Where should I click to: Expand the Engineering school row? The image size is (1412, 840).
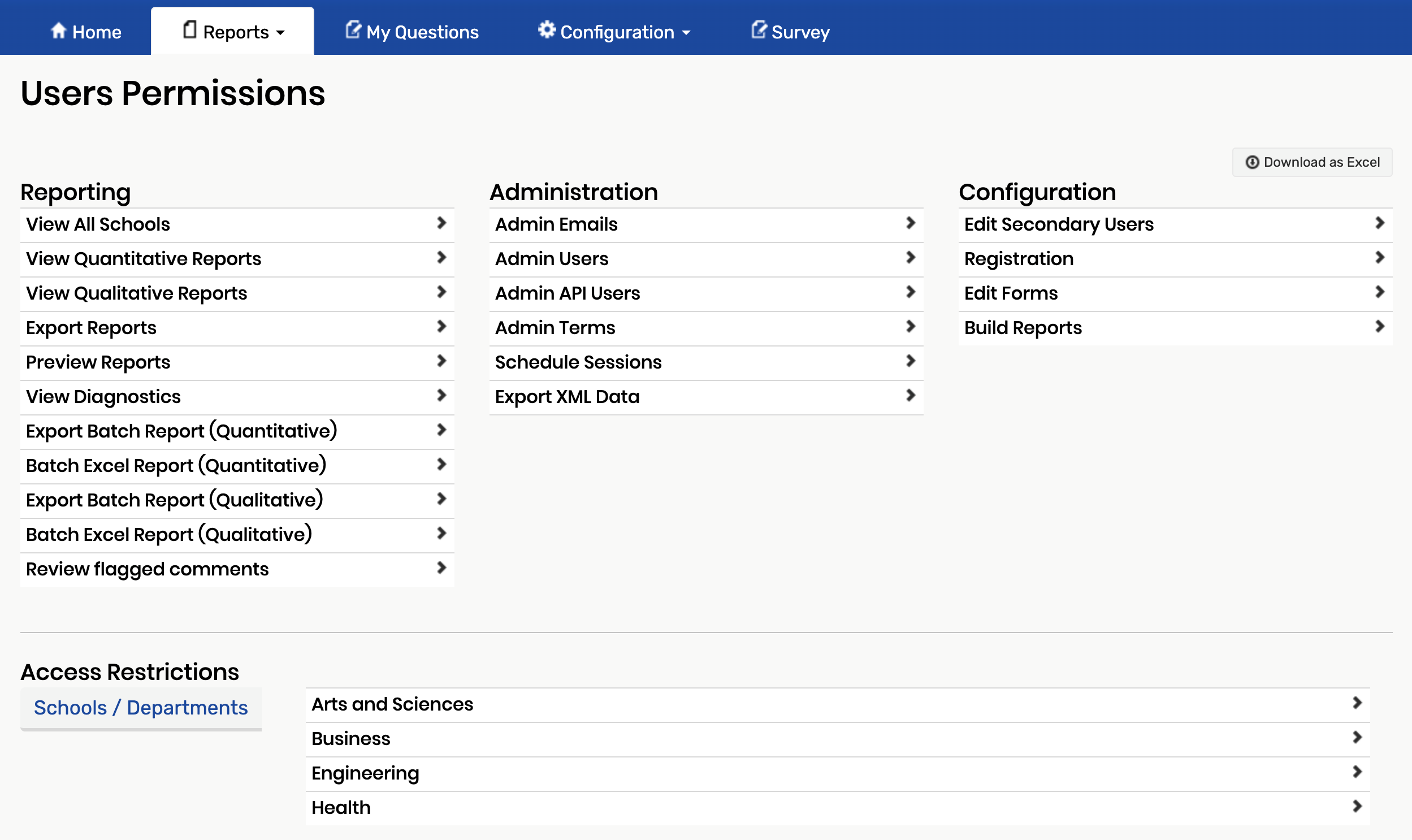tap(837, 773)
